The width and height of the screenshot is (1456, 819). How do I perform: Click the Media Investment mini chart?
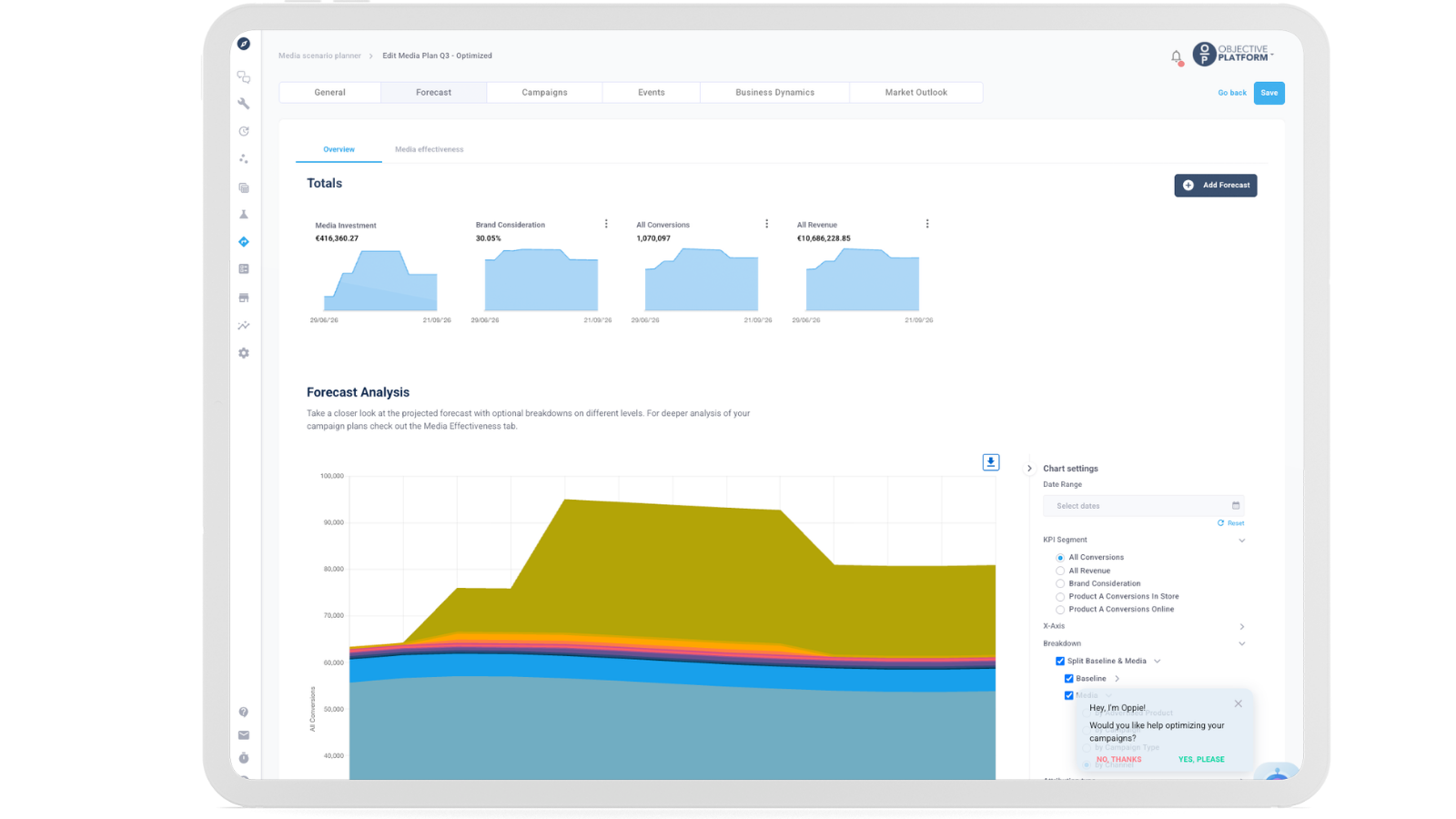pos(380,280)
